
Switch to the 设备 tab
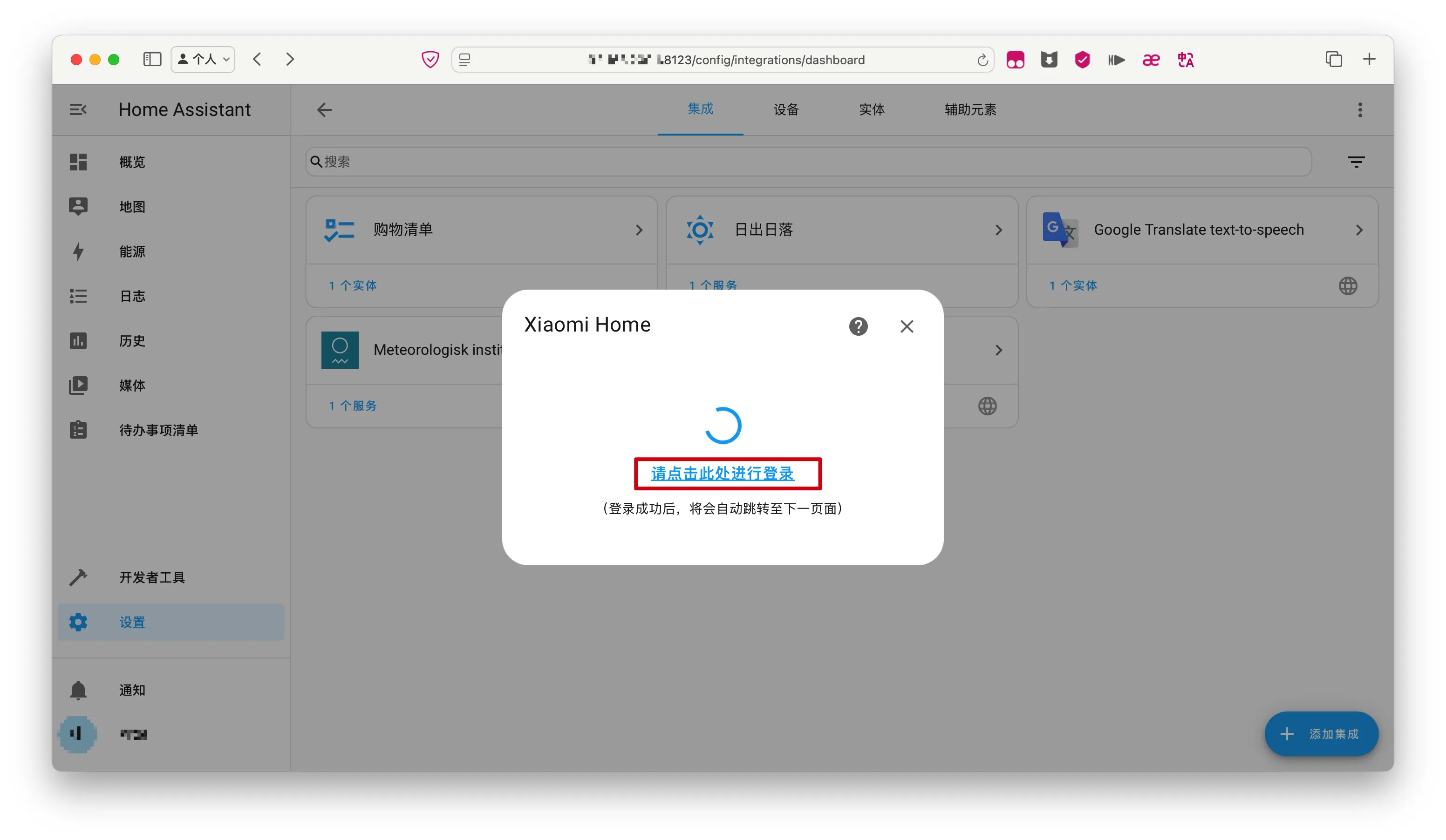click(x=785, y=109)
